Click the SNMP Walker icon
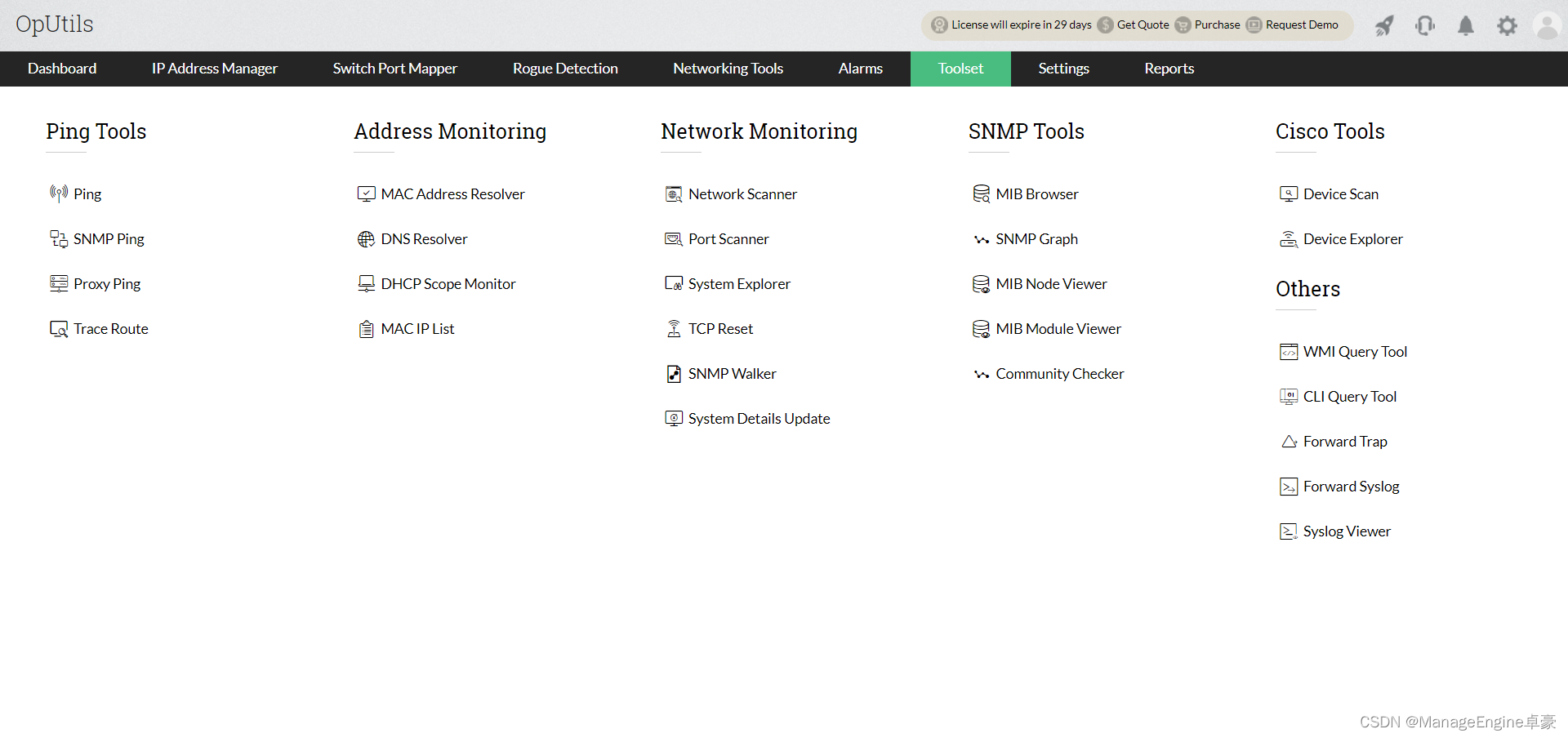 tap(674, 373)
